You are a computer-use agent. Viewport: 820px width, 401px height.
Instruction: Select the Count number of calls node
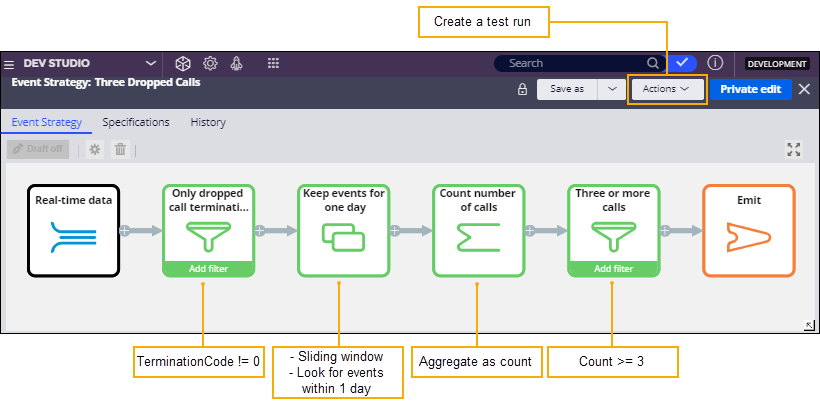(478, 231)
